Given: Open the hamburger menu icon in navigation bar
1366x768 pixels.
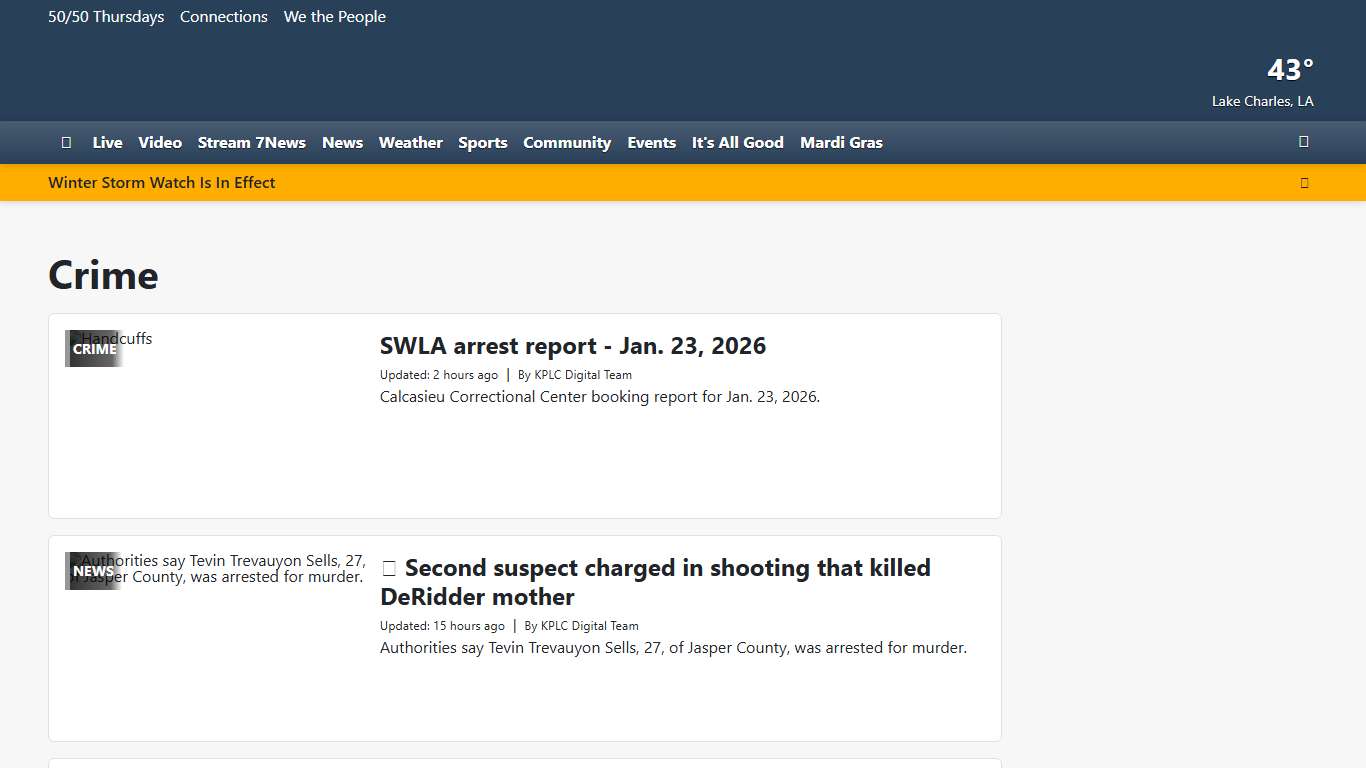Looking at the screenshot, I should point(66,143).
